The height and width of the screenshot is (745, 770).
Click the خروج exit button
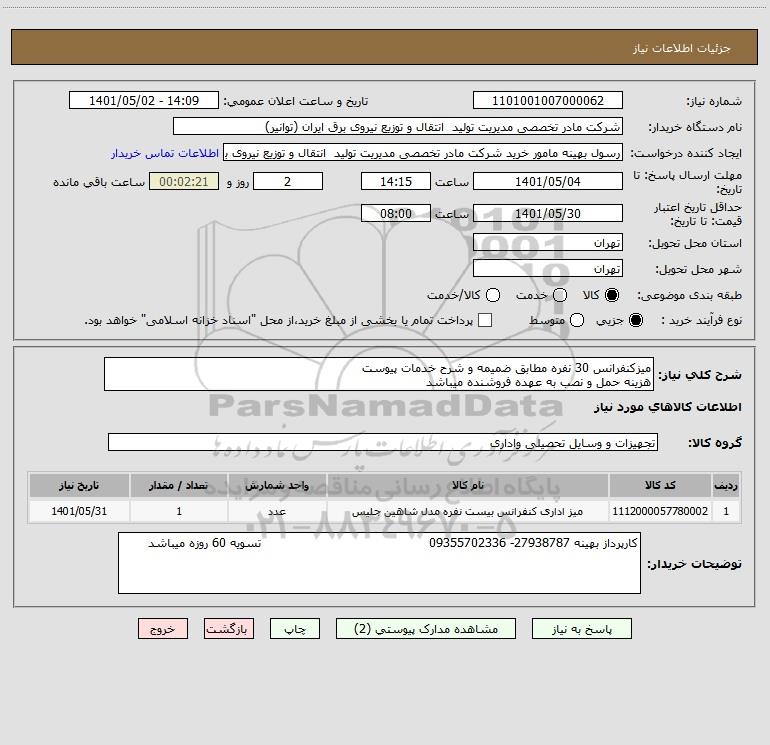click(x=163, y=629)
